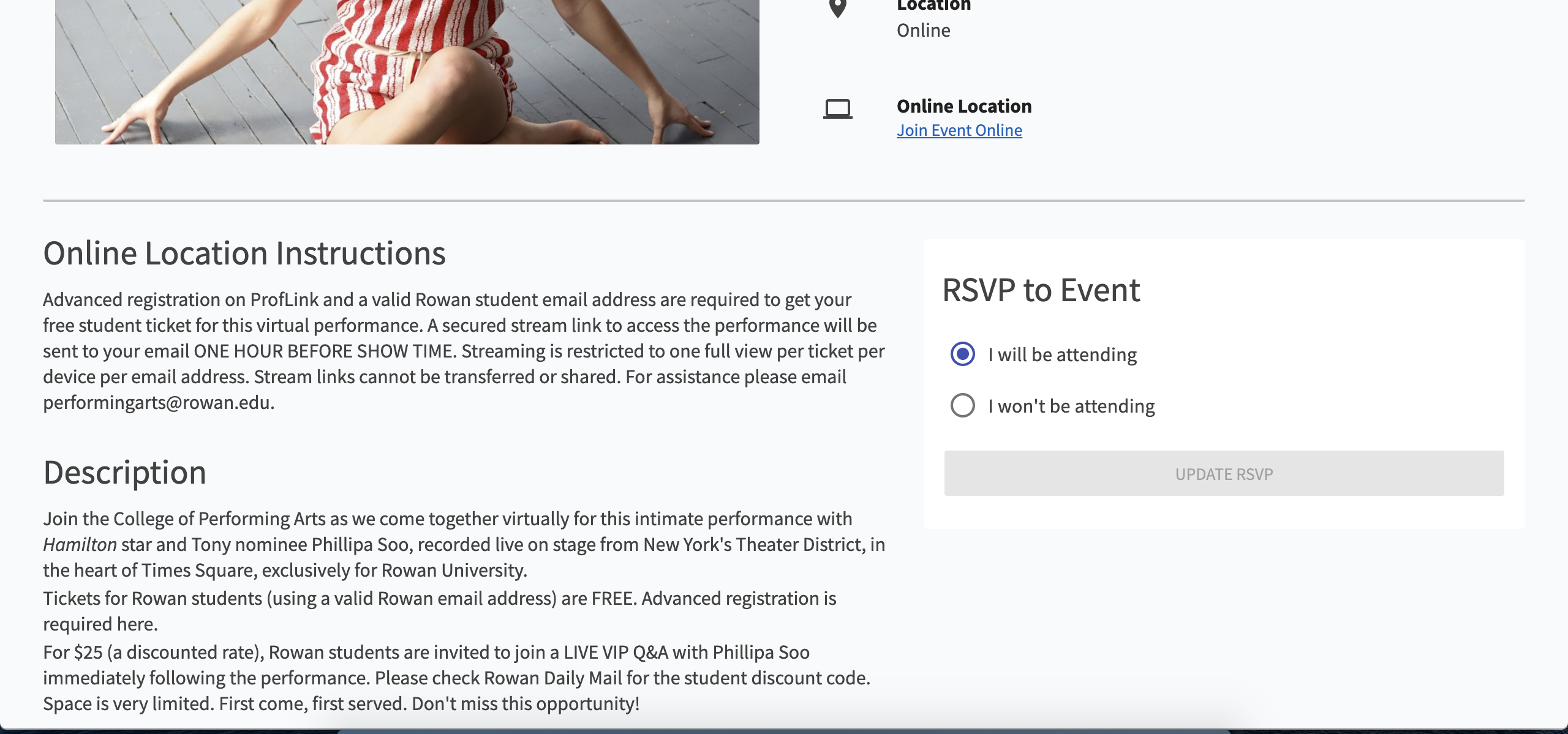Click the horizontal divider below event details
Screen dimensions: 1568x734
[784, 200]
